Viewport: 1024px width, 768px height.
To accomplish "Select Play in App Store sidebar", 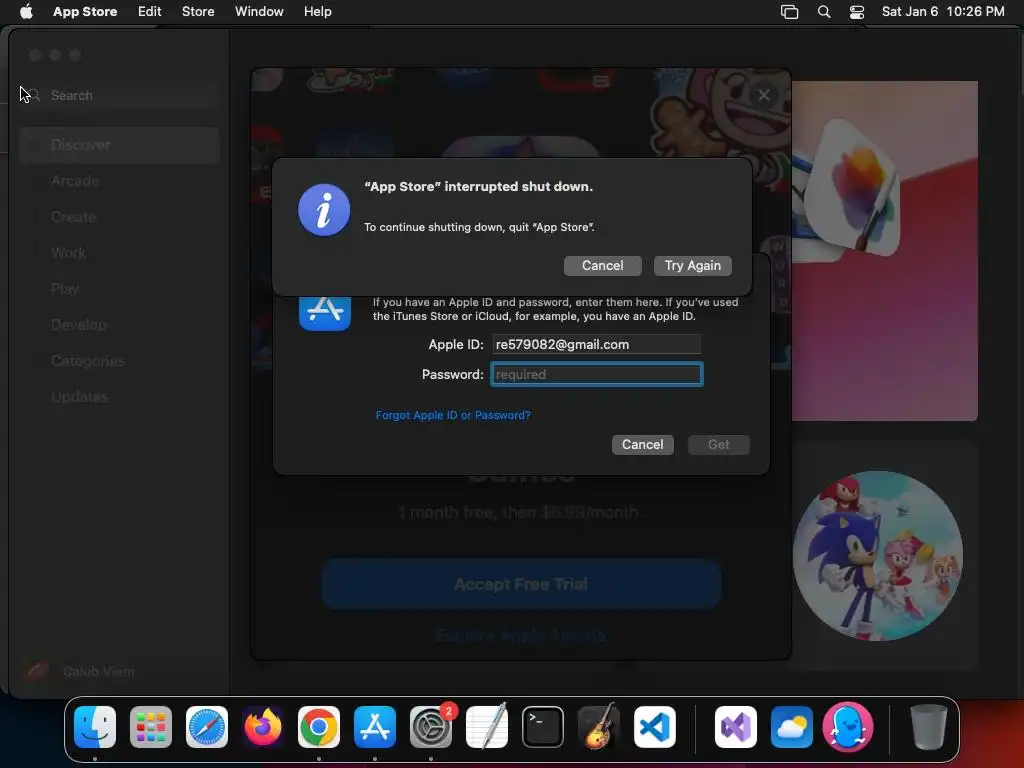I will [x=120, y=289].
